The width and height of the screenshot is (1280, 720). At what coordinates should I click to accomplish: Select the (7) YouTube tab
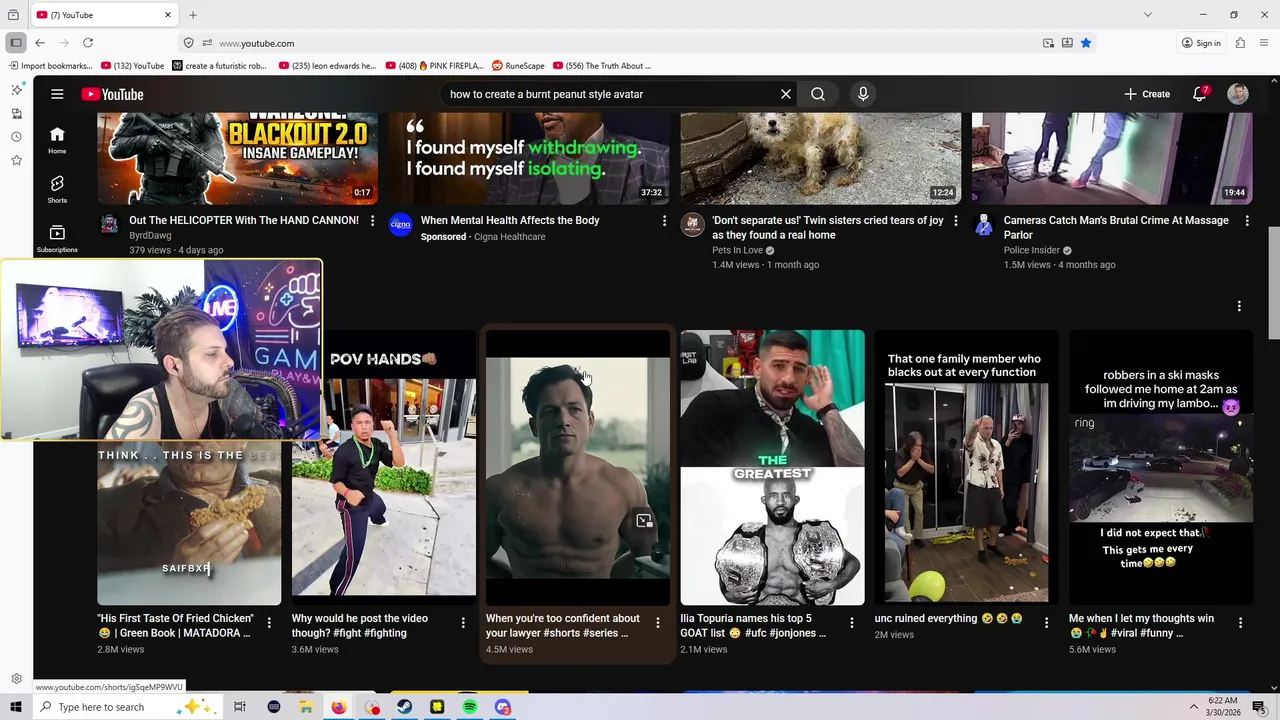pyautogui.click(x=105, y=15)
